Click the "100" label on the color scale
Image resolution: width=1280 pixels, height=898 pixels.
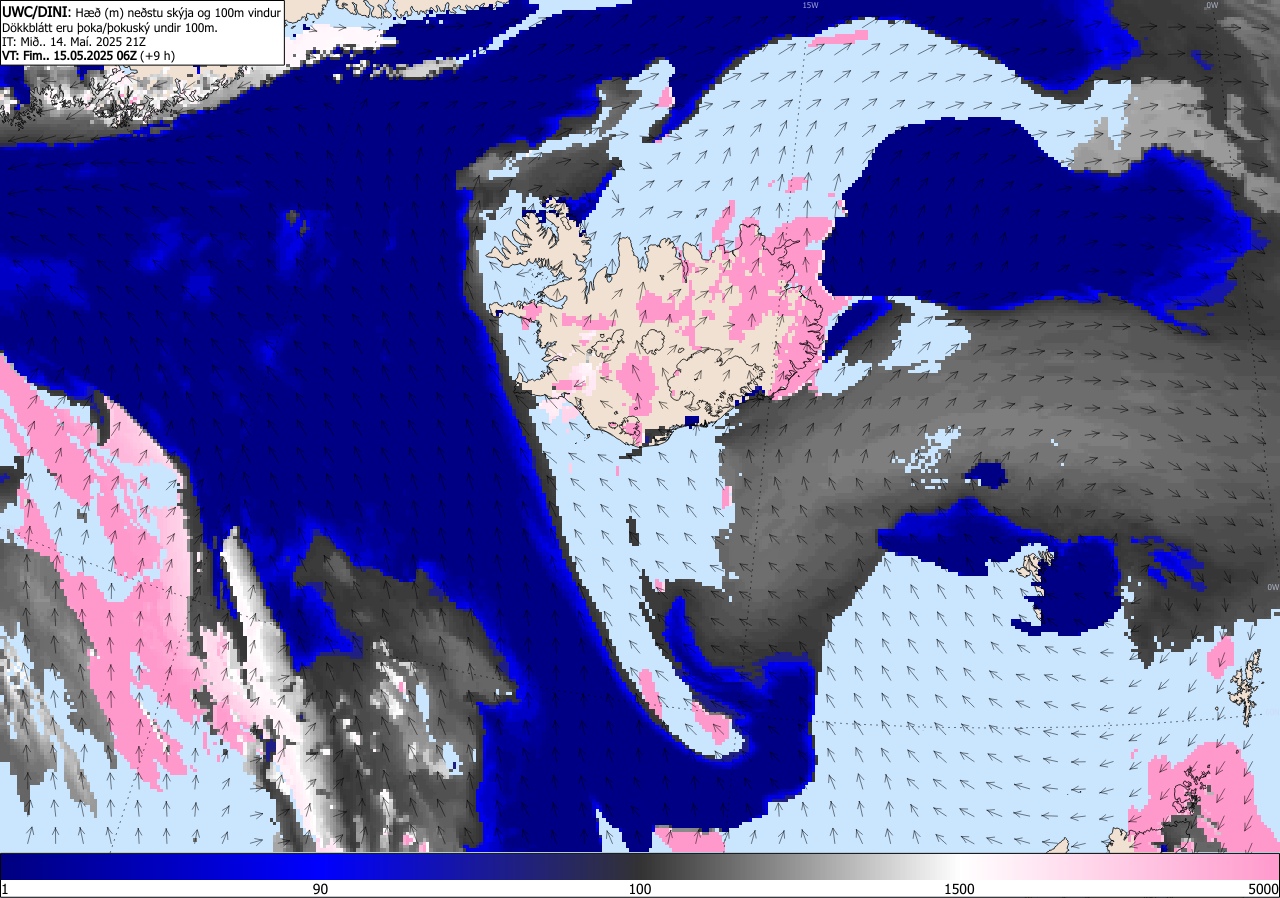click(640, 889)
